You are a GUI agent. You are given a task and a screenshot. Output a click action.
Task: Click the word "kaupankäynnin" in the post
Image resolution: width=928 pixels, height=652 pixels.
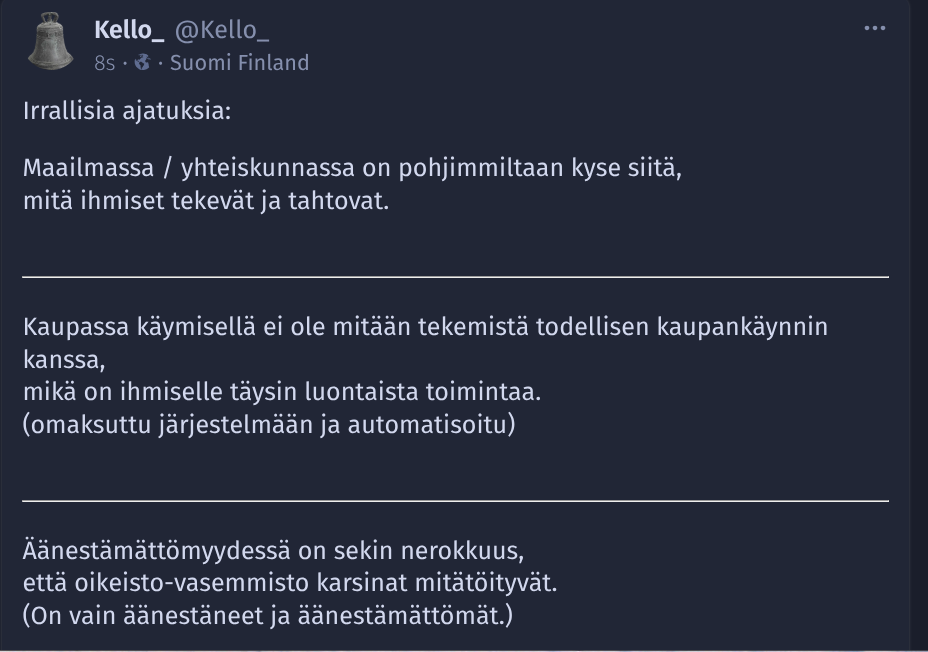pos(751,327)
